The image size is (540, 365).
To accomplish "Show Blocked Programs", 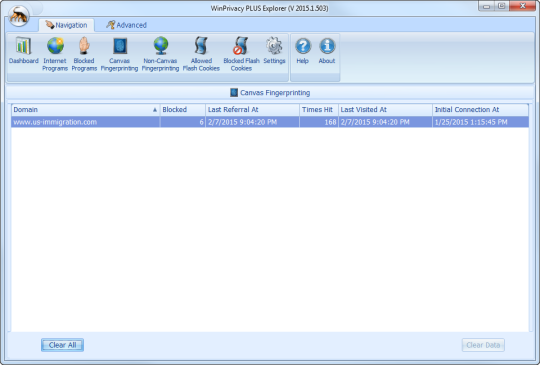I will click(x=84, y=54).
